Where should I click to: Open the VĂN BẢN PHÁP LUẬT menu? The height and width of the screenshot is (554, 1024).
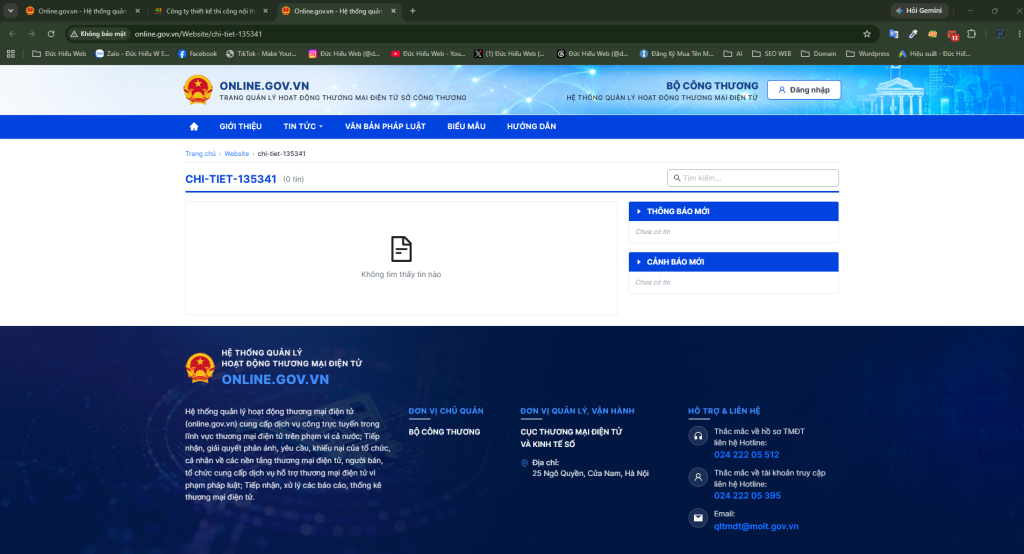pos(385,127)
